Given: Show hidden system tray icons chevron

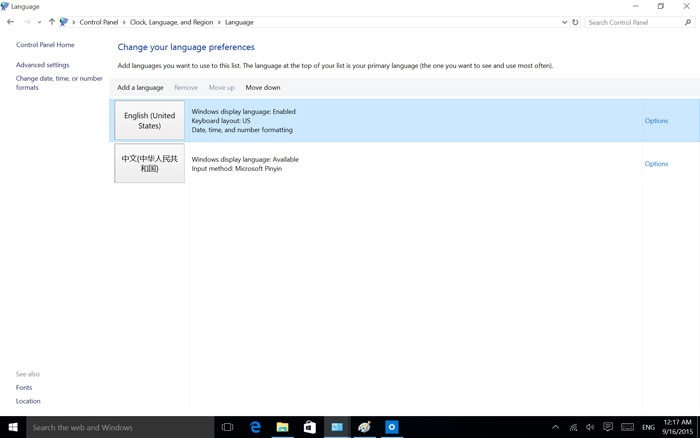Looking at the screenshot, I should [x=555, y=427].
